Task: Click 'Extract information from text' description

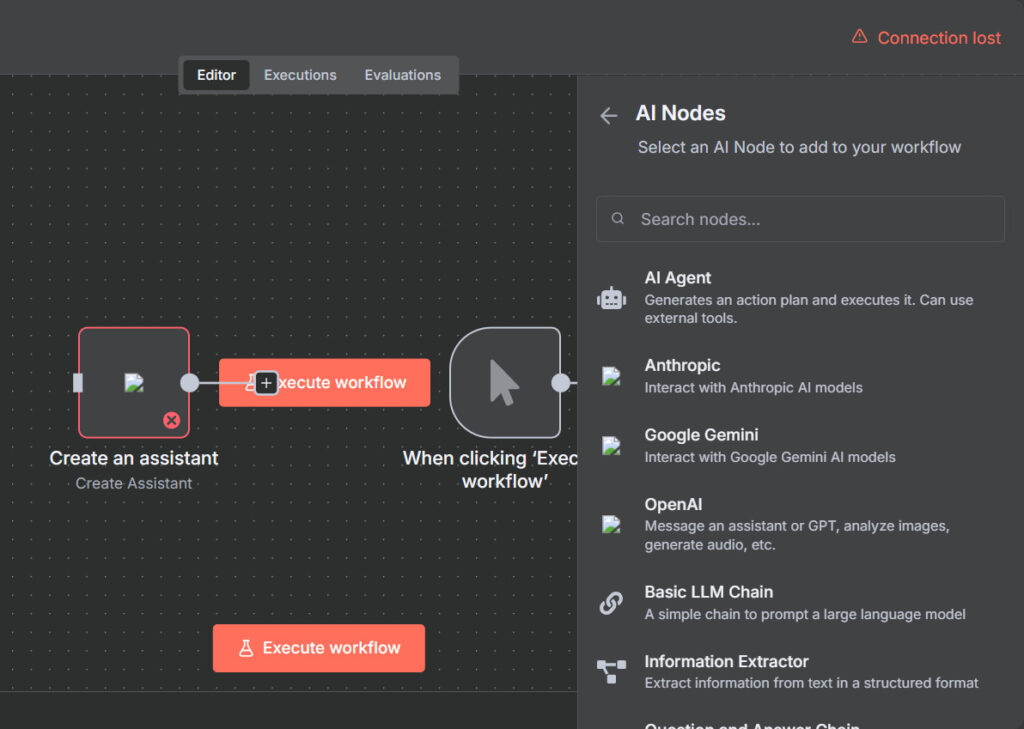Action: point(811,683)
